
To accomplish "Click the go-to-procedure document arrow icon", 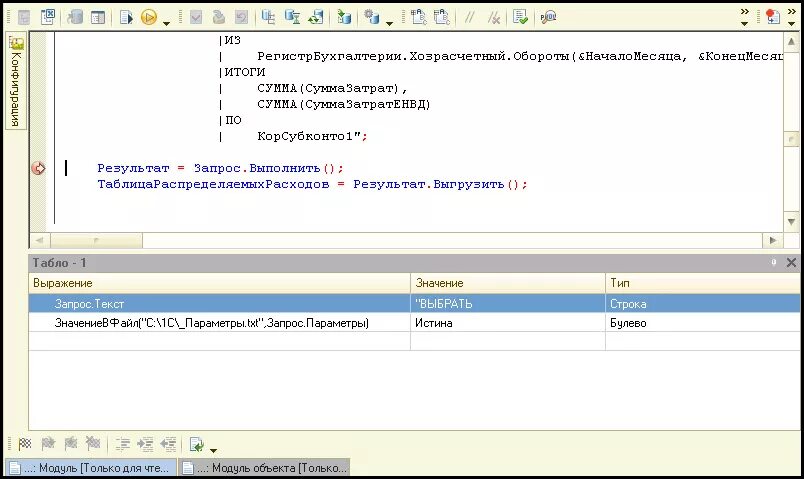I will tap(196, 444).
